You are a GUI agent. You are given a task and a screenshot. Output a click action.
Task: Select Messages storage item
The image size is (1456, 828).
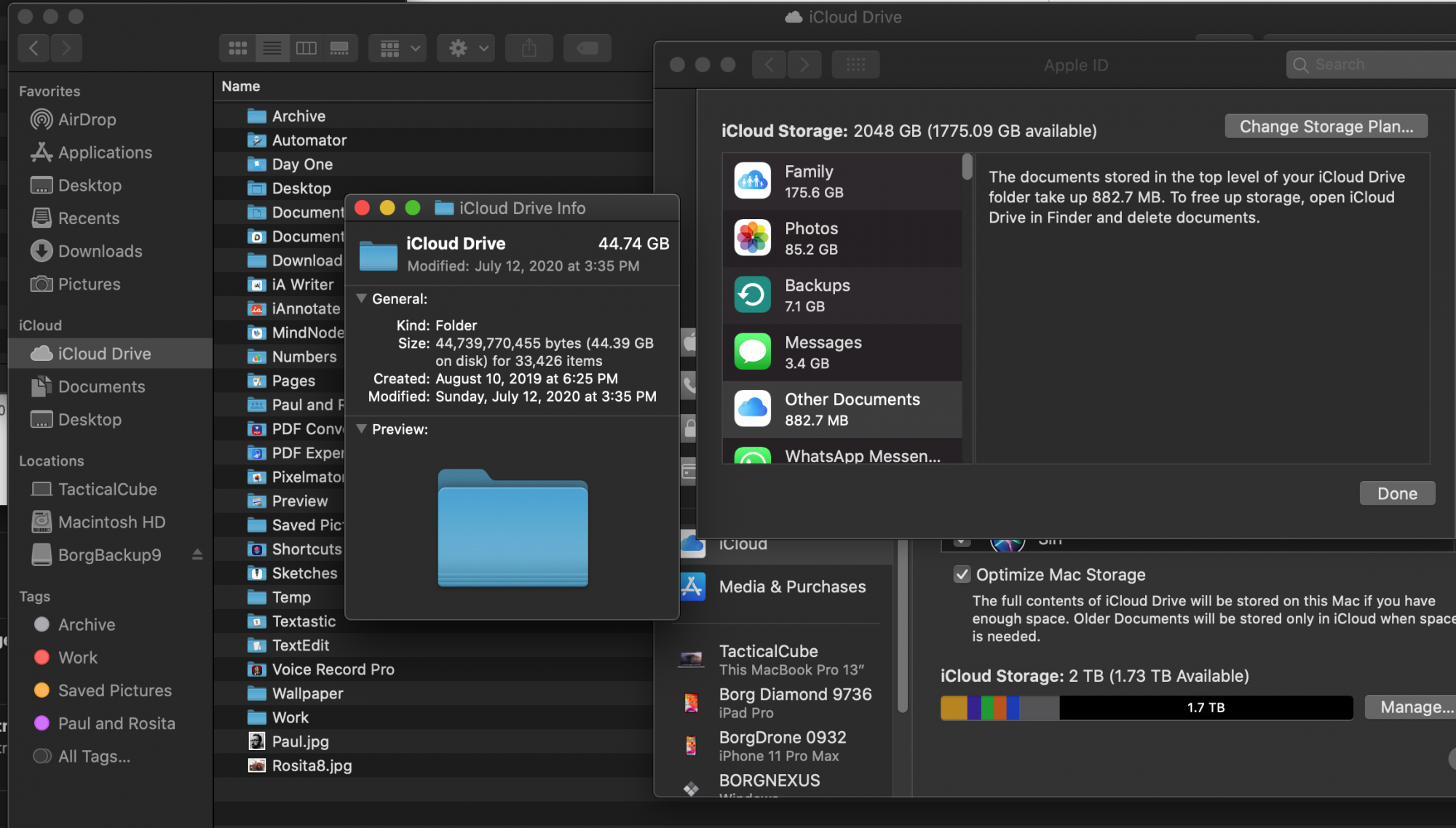coord(842,351)
